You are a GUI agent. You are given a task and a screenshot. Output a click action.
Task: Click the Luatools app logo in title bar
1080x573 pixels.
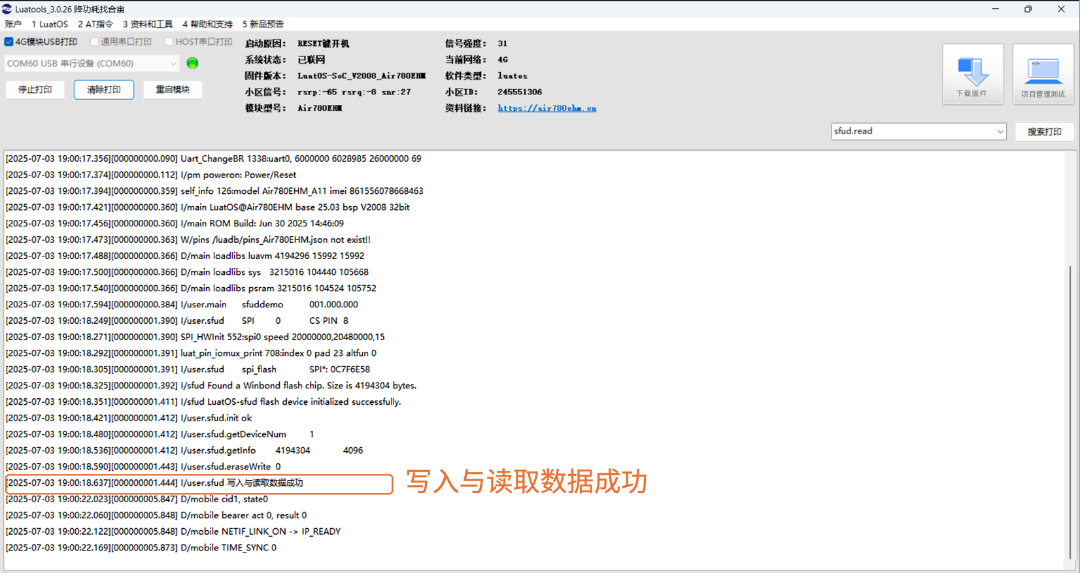pyautogui.click(x=7, y=9)
